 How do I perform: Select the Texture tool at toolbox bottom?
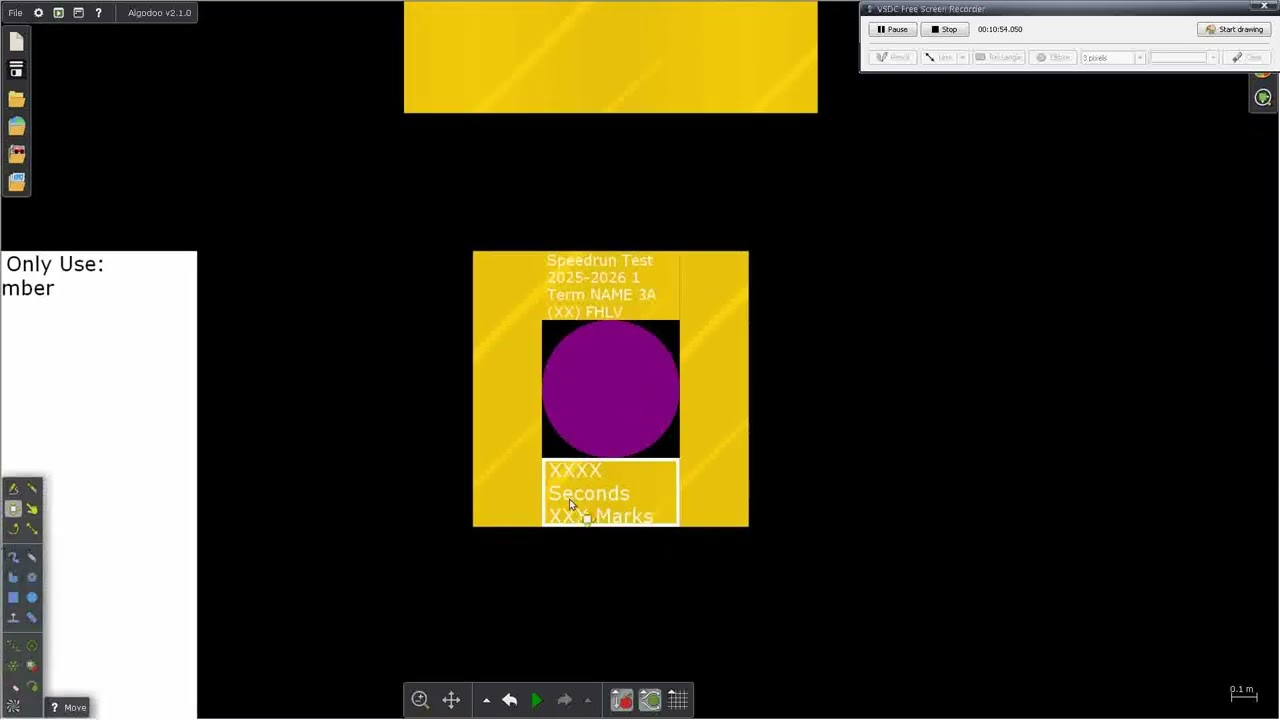point(13,707)
